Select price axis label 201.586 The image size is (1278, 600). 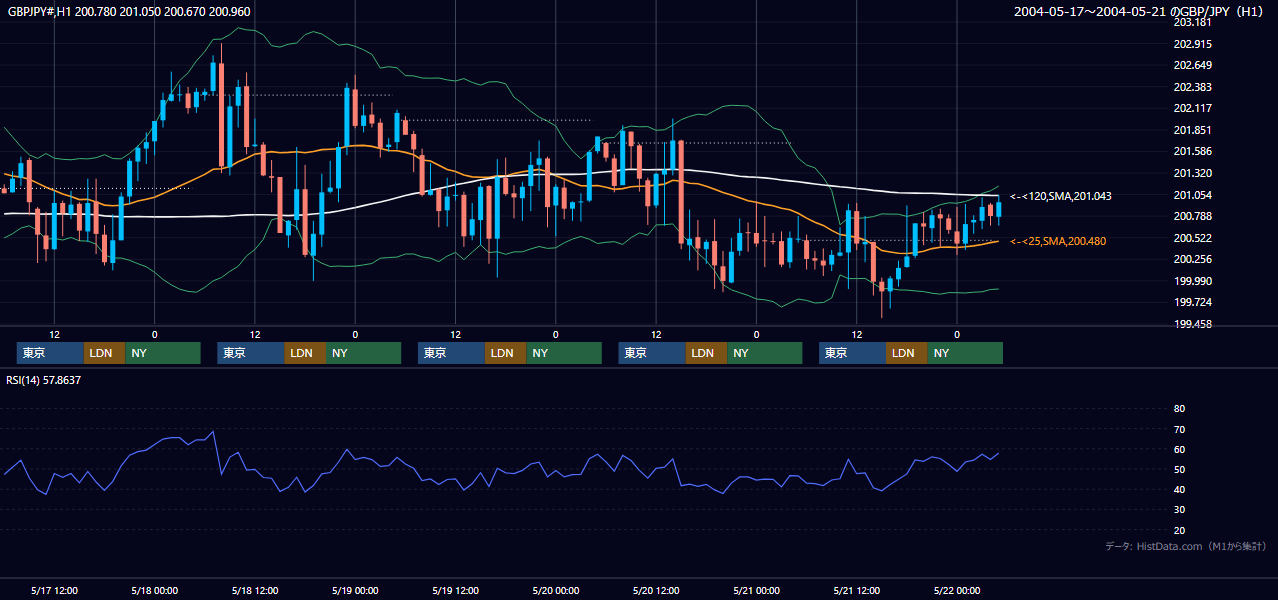pyautogui.click(x=1192, y=151)
